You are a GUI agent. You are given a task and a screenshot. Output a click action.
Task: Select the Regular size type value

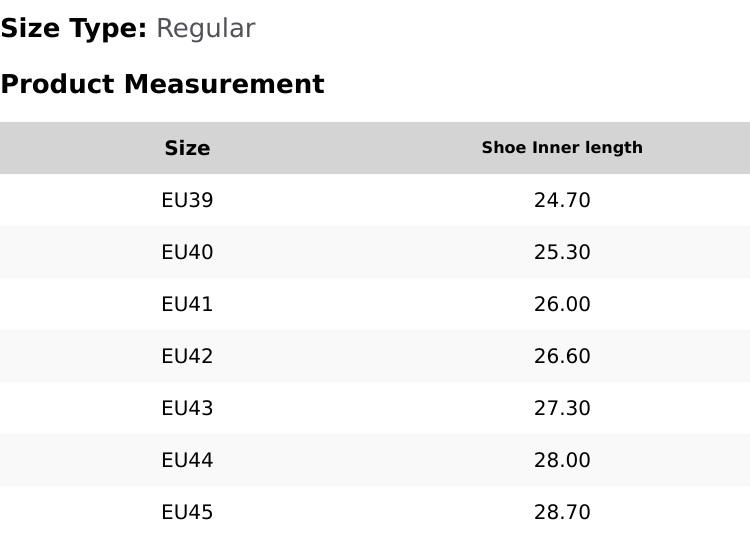[x=206, y=29]
